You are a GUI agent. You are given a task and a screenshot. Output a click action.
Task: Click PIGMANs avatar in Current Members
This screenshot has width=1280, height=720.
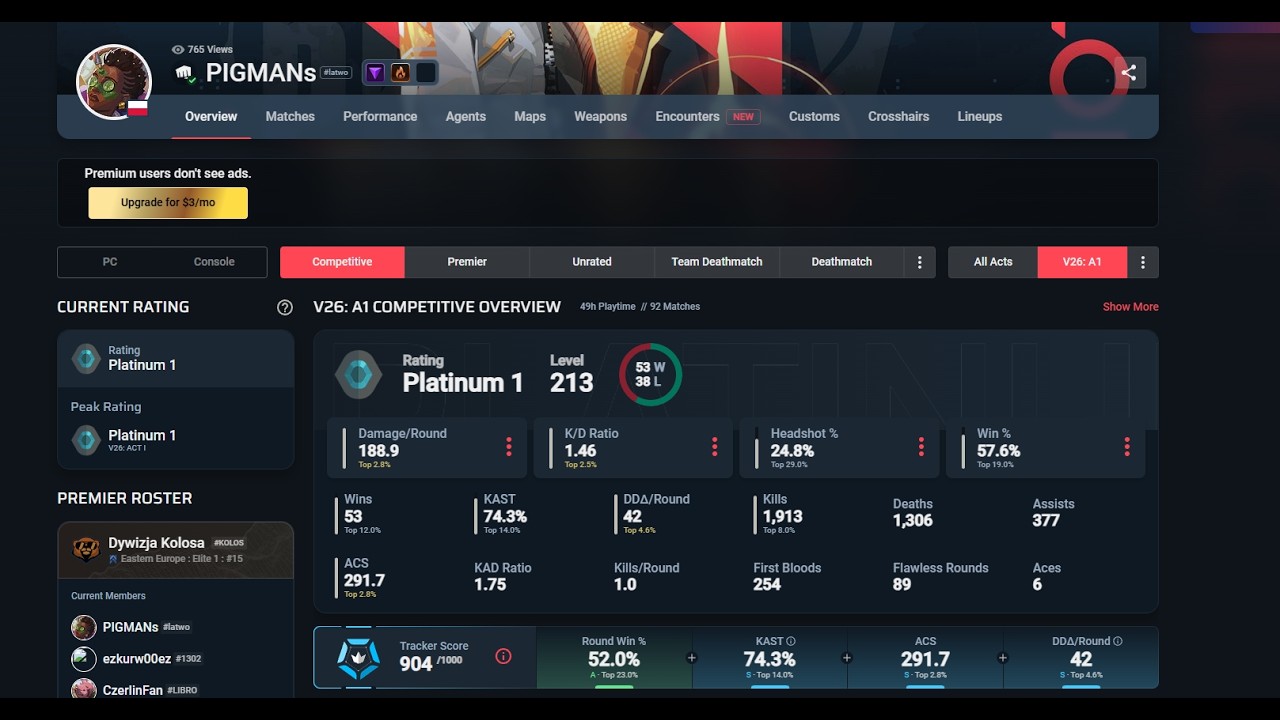pos(84,627)
